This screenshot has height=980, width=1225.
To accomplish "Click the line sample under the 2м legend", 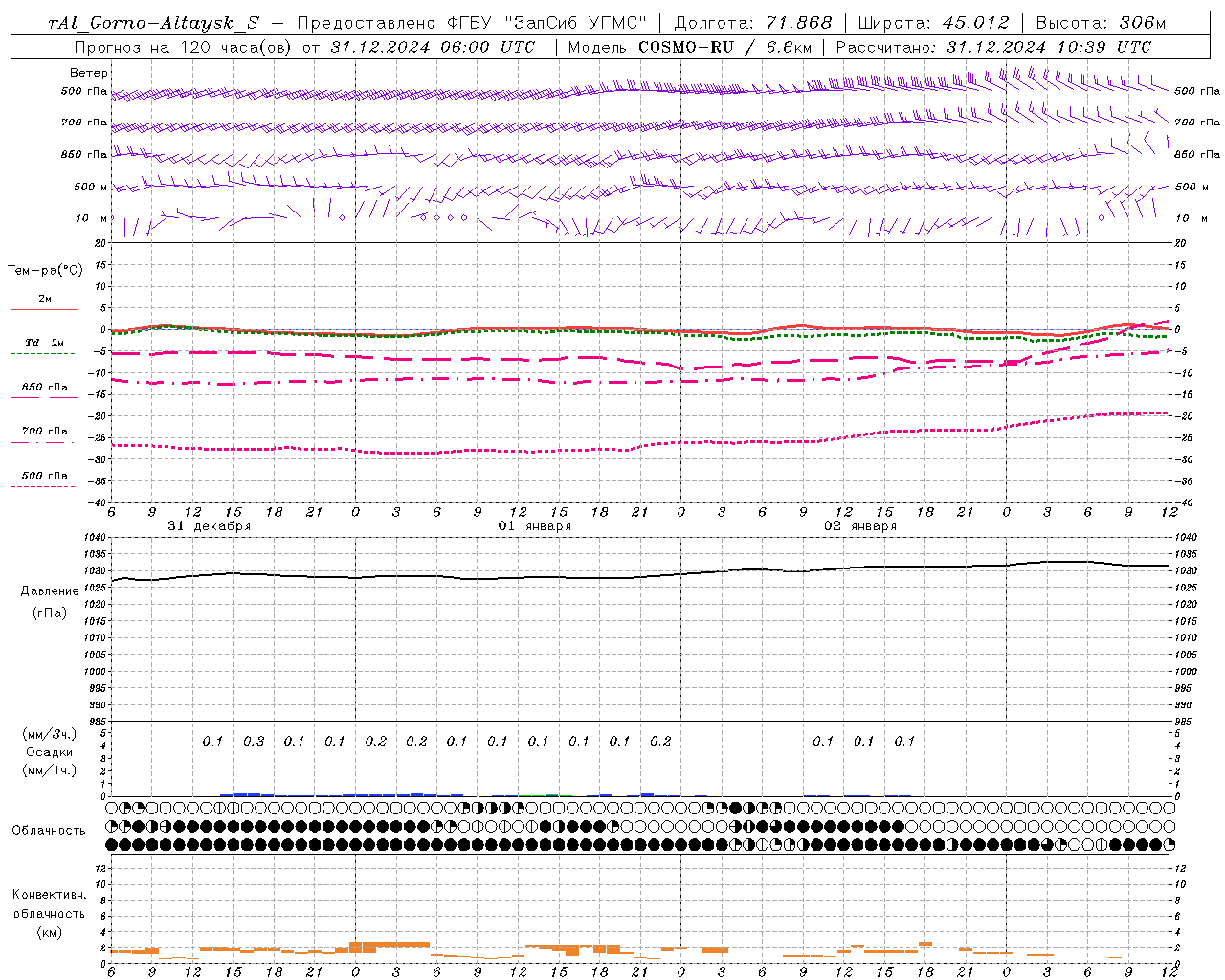I will pos(44,309).
